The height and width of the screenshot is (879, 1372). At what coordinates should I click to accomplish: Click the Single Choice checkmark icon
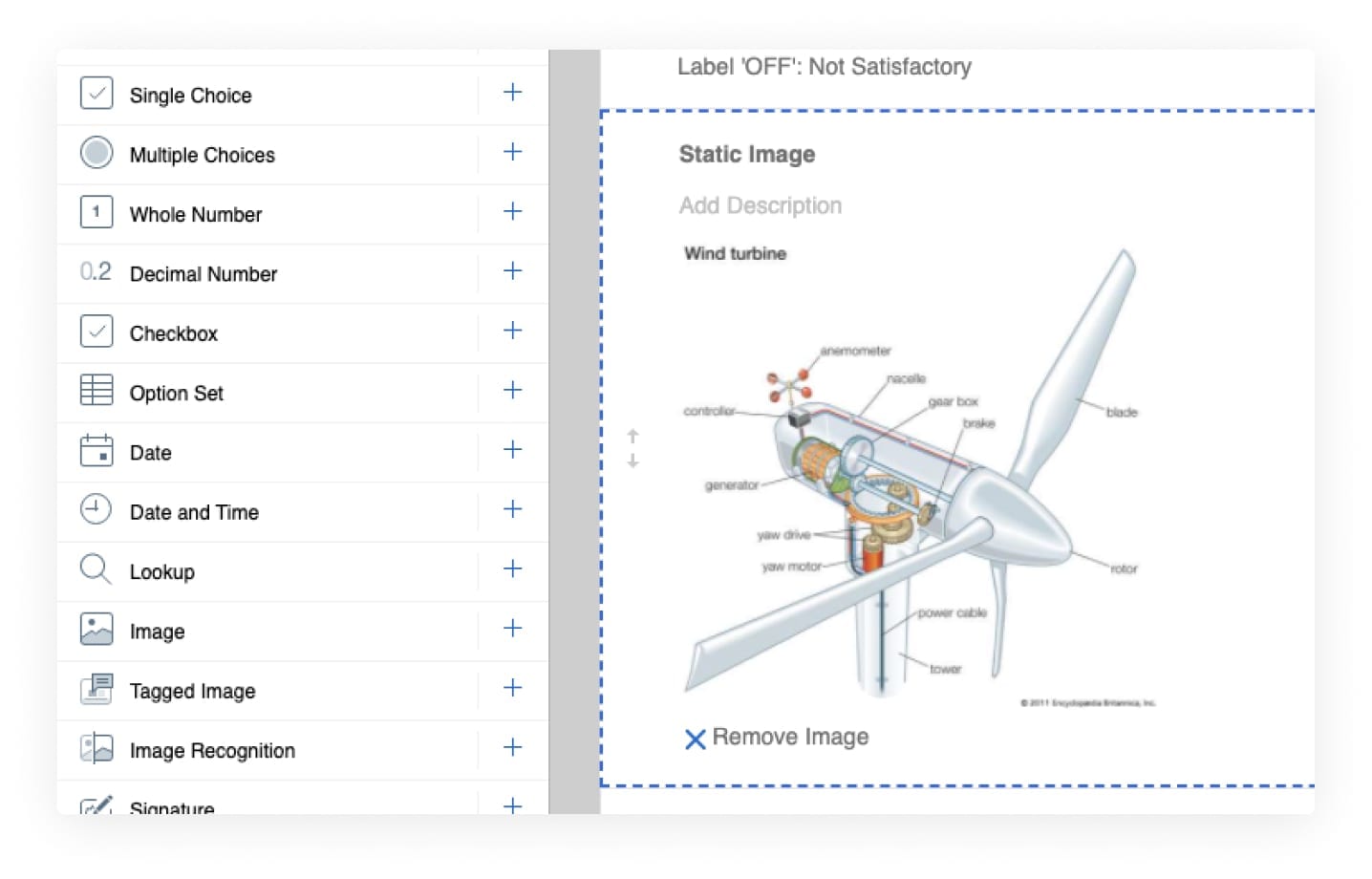click(96, 94)
